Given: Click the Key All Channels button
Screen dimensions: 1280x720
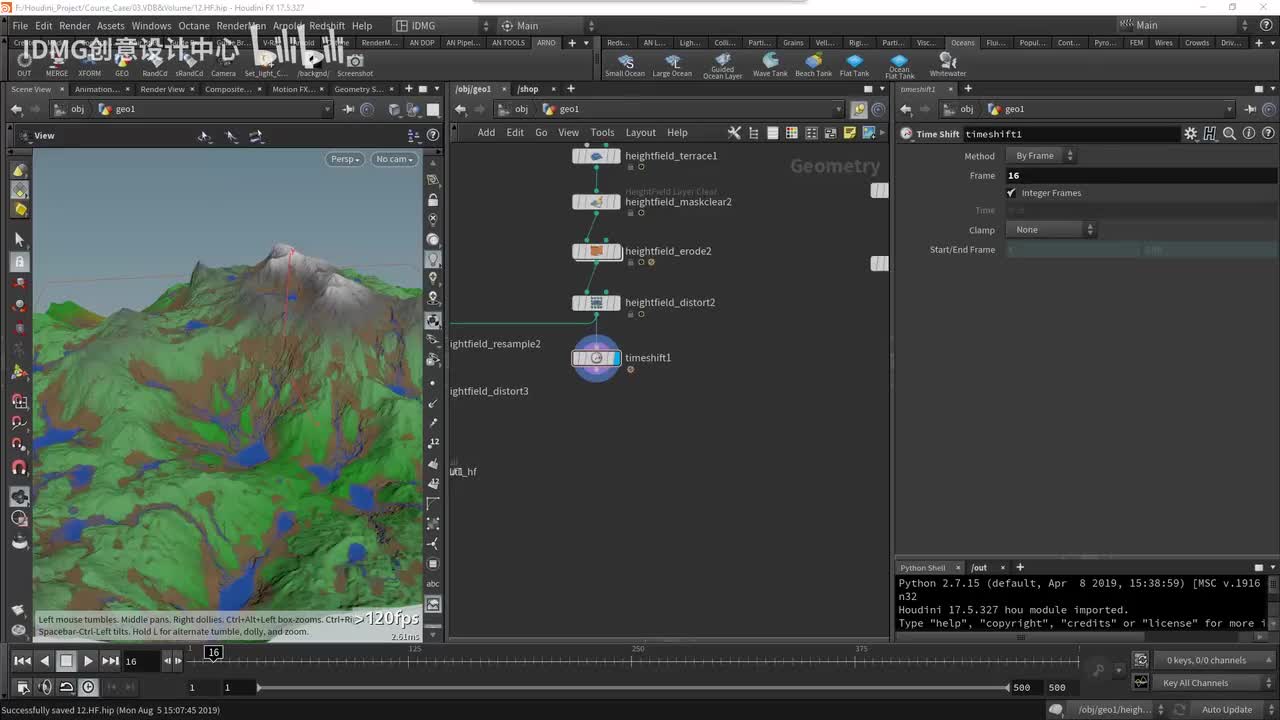Looking at the screenshot, I should click(x=1195, y=683).
